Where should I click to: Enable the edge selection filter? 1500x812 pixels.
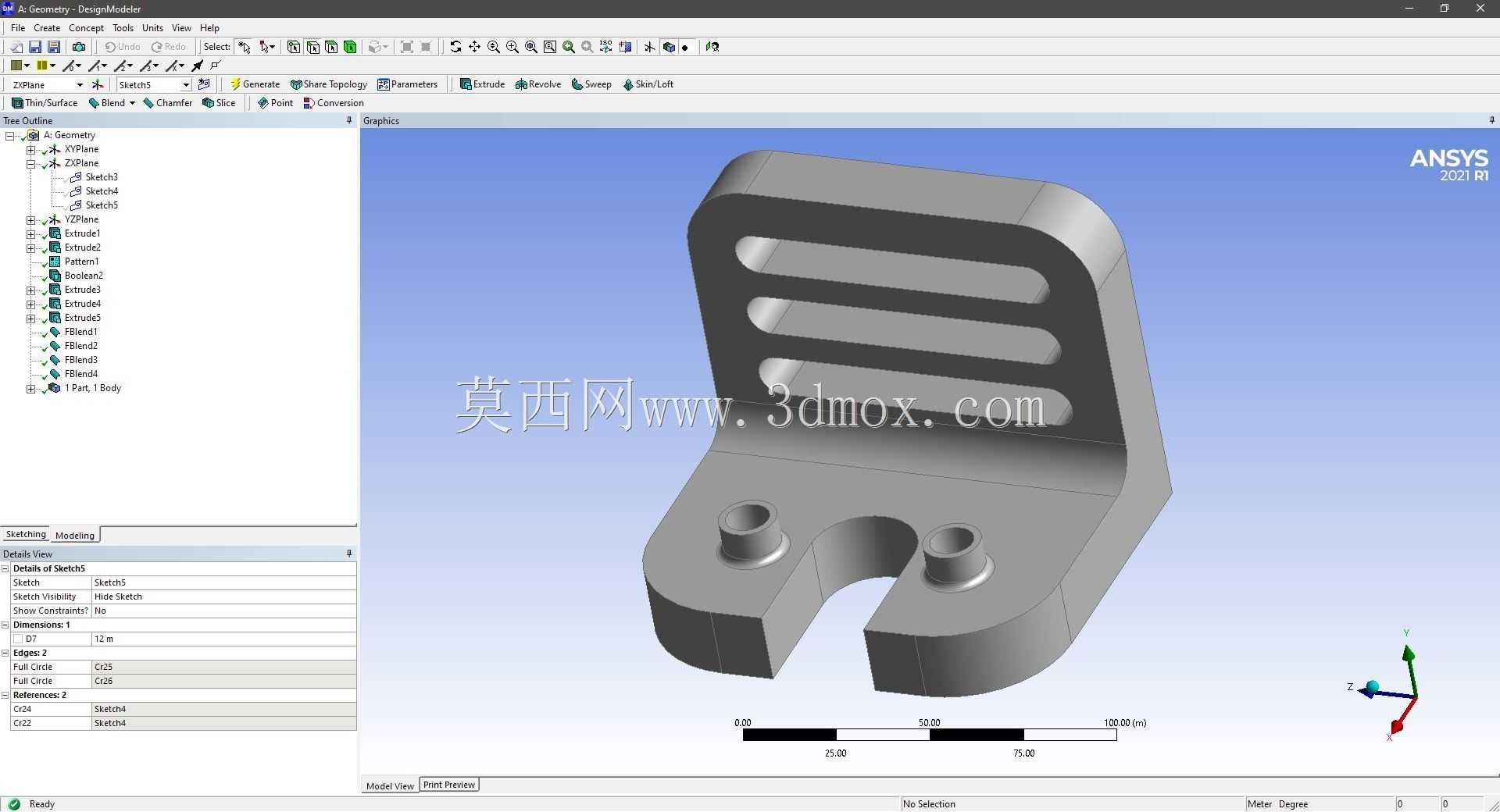pyautogui.click(x=312, y=47)
